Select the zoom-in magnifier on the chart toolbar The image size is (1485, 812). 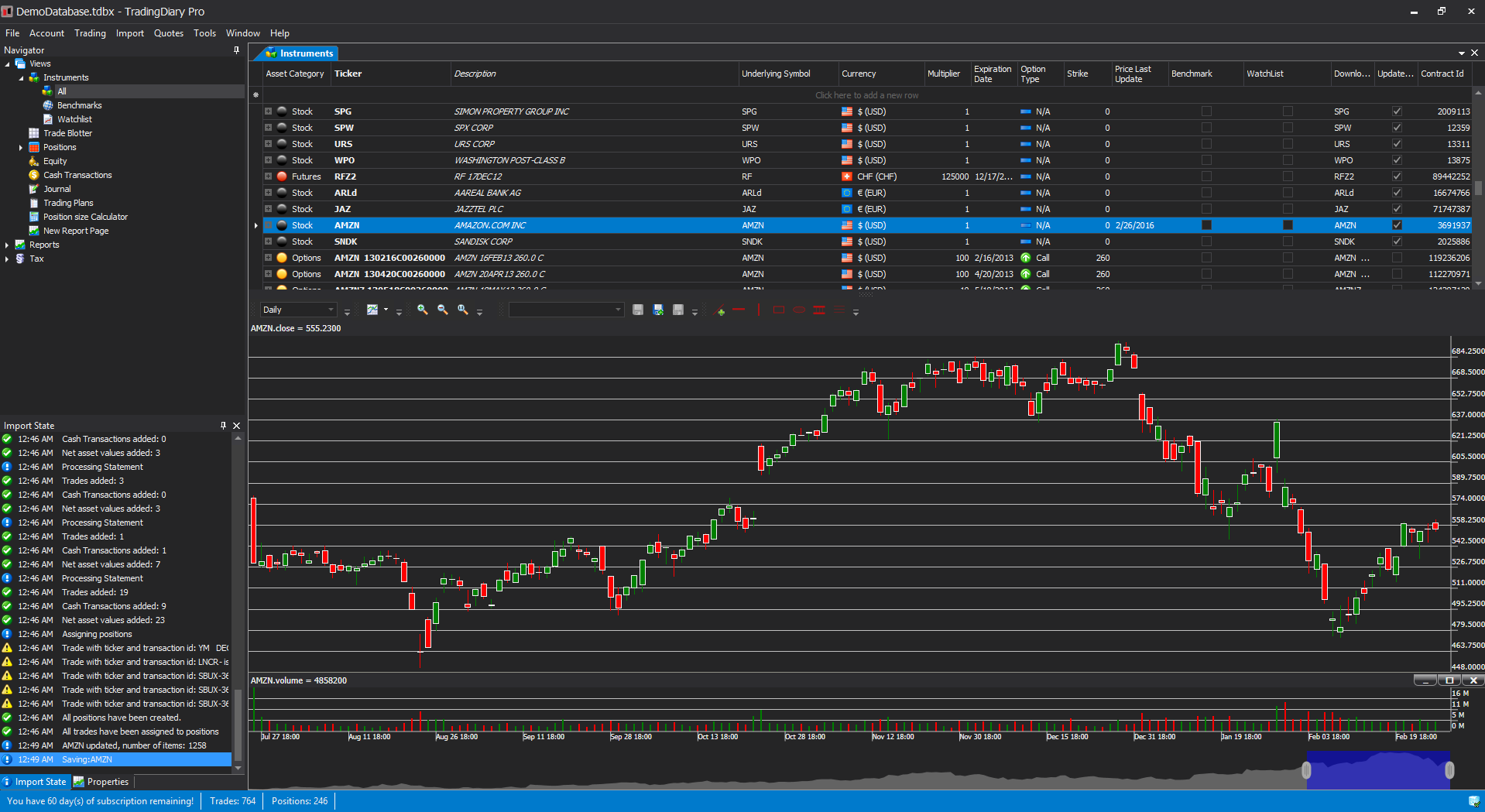[x=422, y=310]
